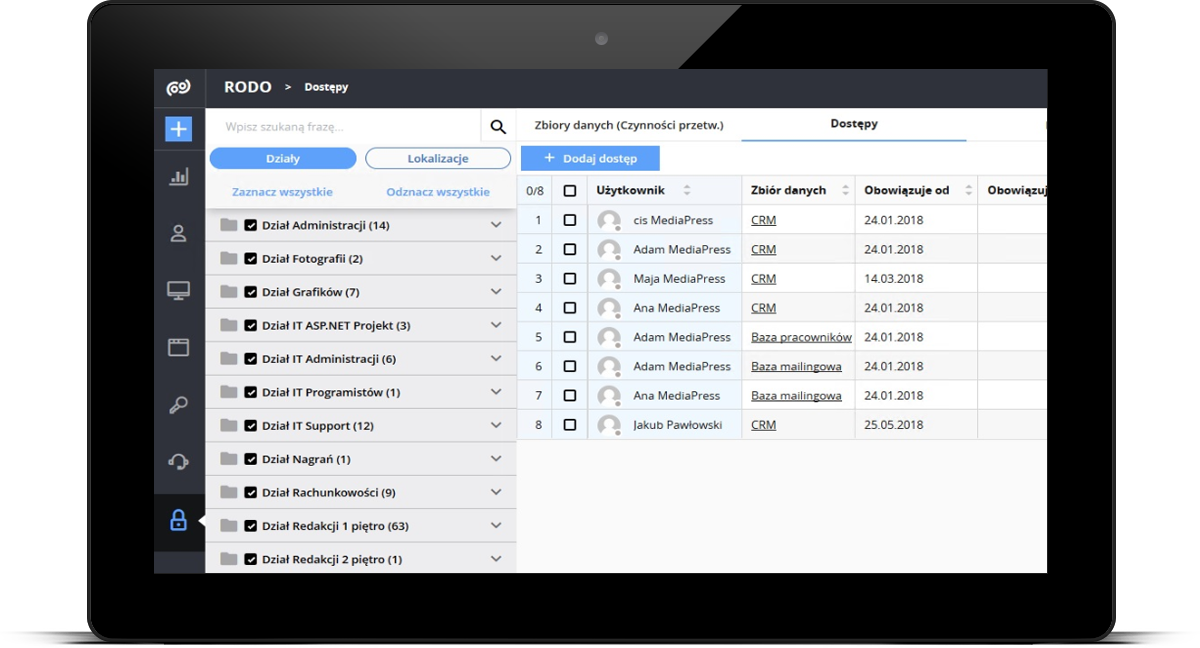The image size is (1200, 648).
Task: Click Maja MediaPress's avatar icon
Action: (x=609, y=279)
